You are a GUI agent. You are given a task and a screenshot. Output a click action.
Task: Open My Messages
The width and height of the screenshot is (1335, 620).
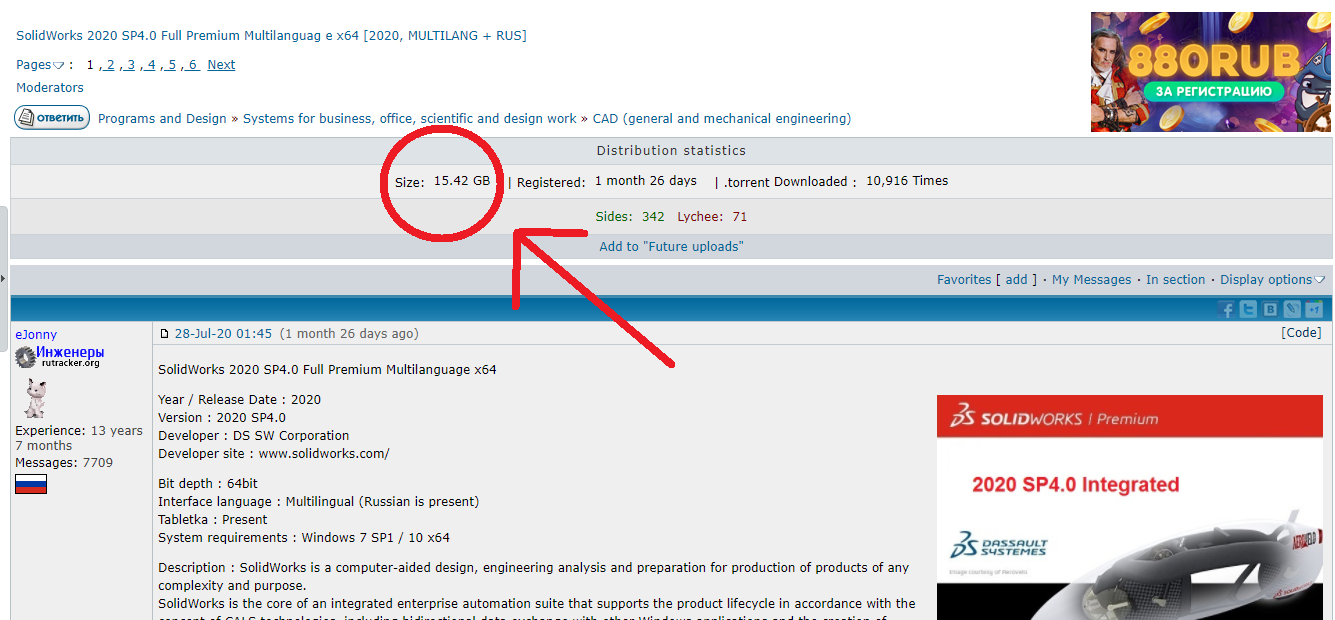point(1092,280)
